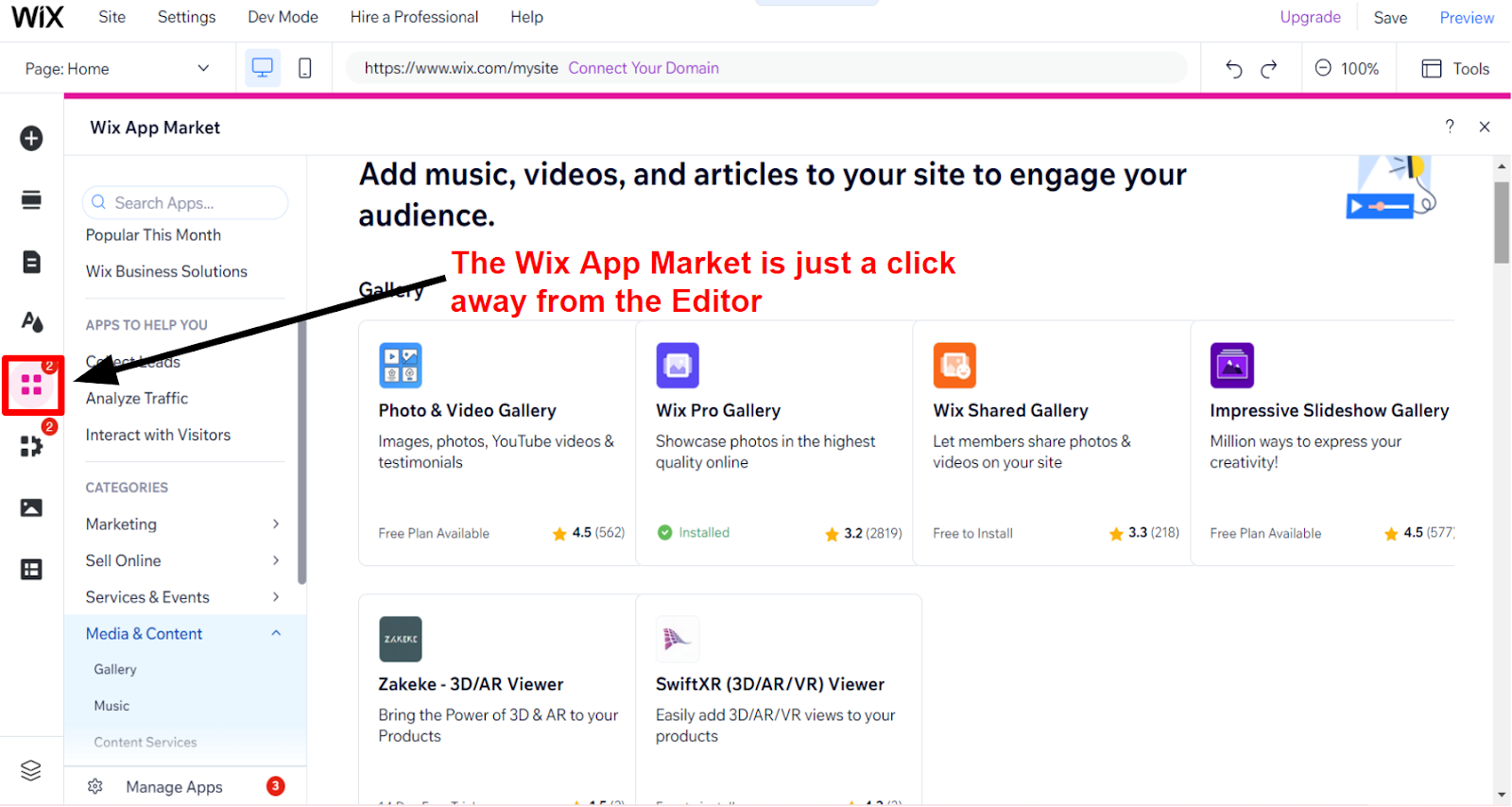This screenshot has width=1512, height=807.
Task: Open the Music subcategory
Action: coord(112,706)
